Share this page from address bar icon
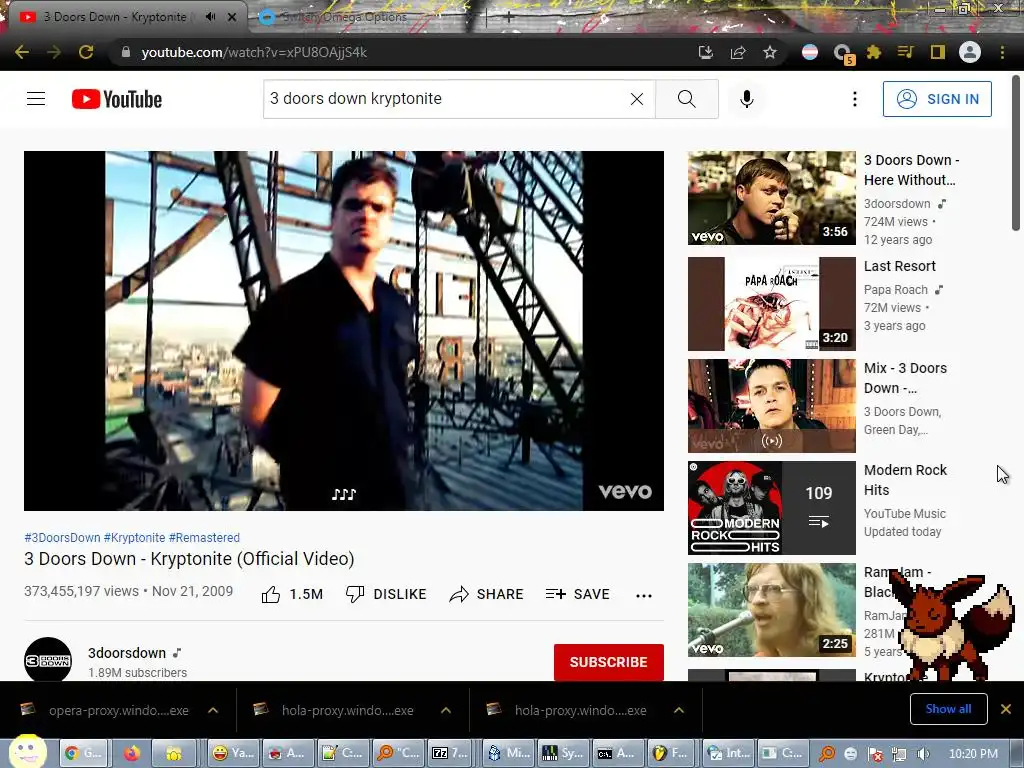 [x=738, y=52]
